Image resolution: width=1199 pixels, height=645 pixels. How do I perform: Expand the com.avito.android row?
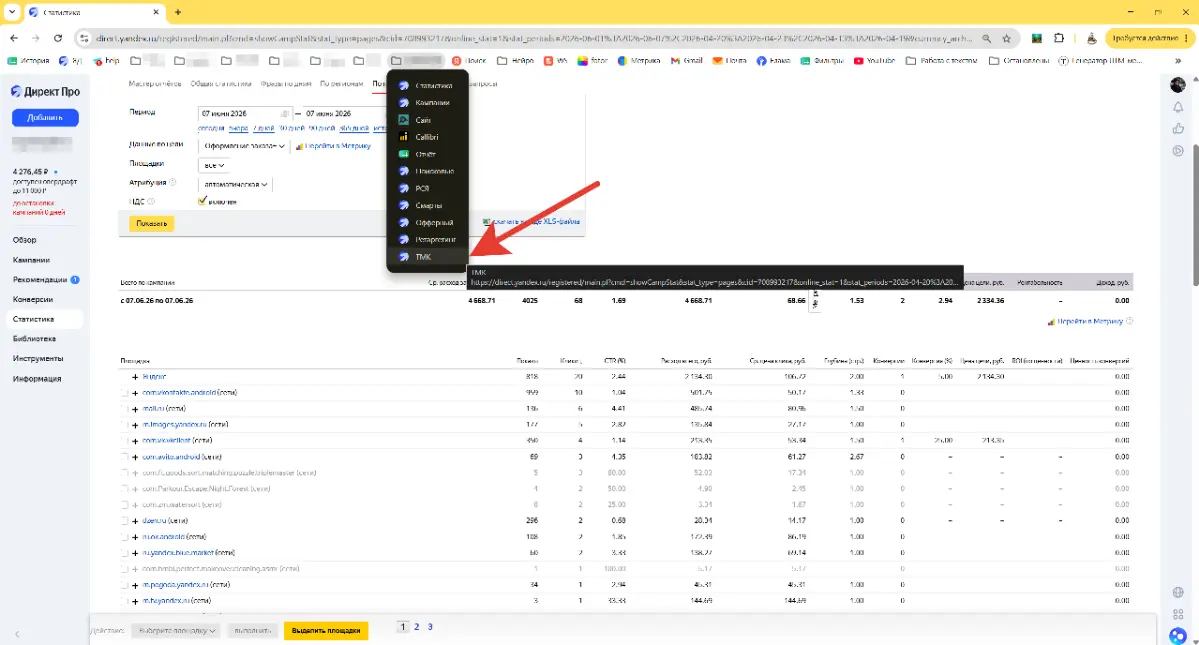(135, 457)
